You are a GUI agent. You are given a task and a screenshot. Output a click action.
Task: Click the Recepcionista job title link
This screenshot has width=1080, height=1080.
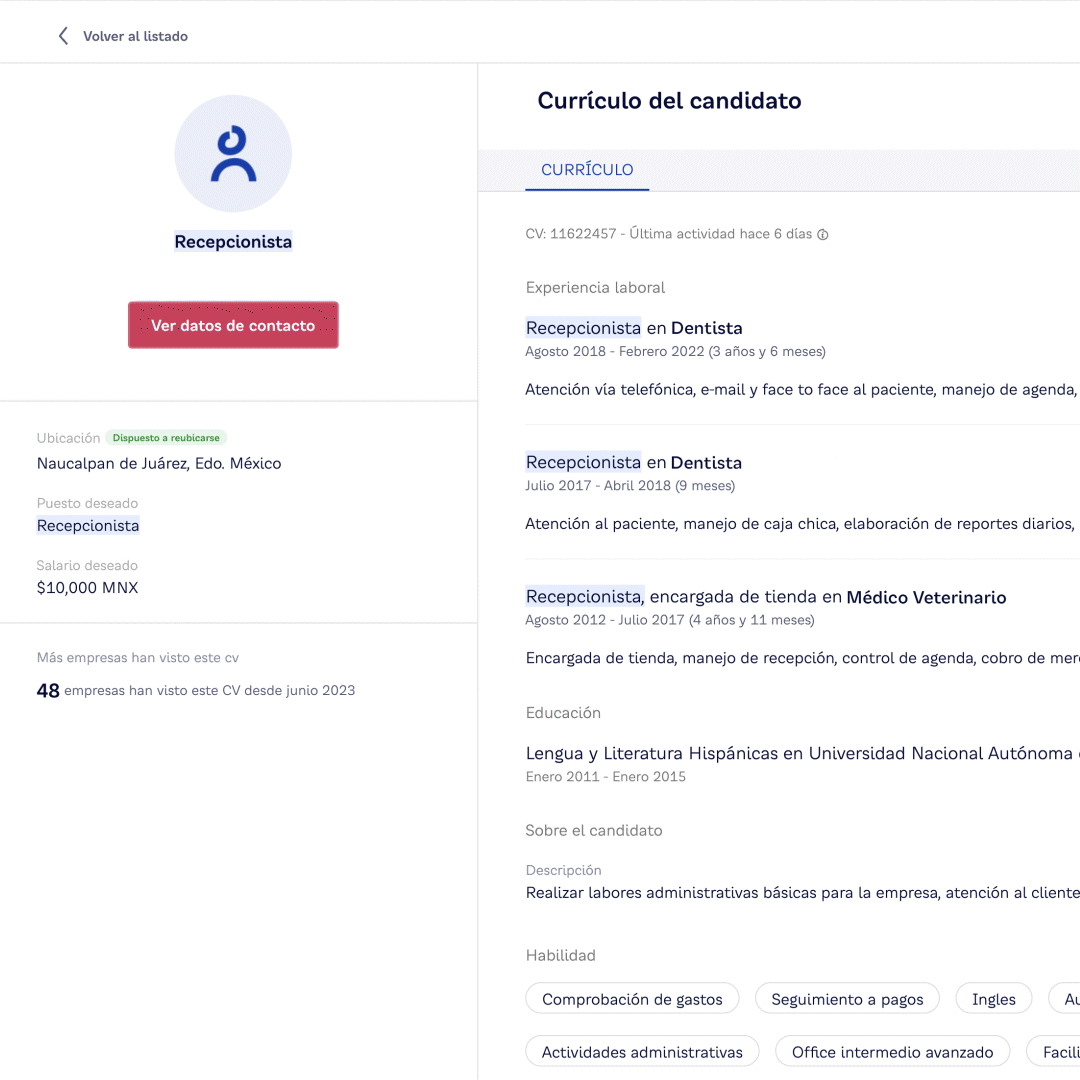tap(233, 241)
